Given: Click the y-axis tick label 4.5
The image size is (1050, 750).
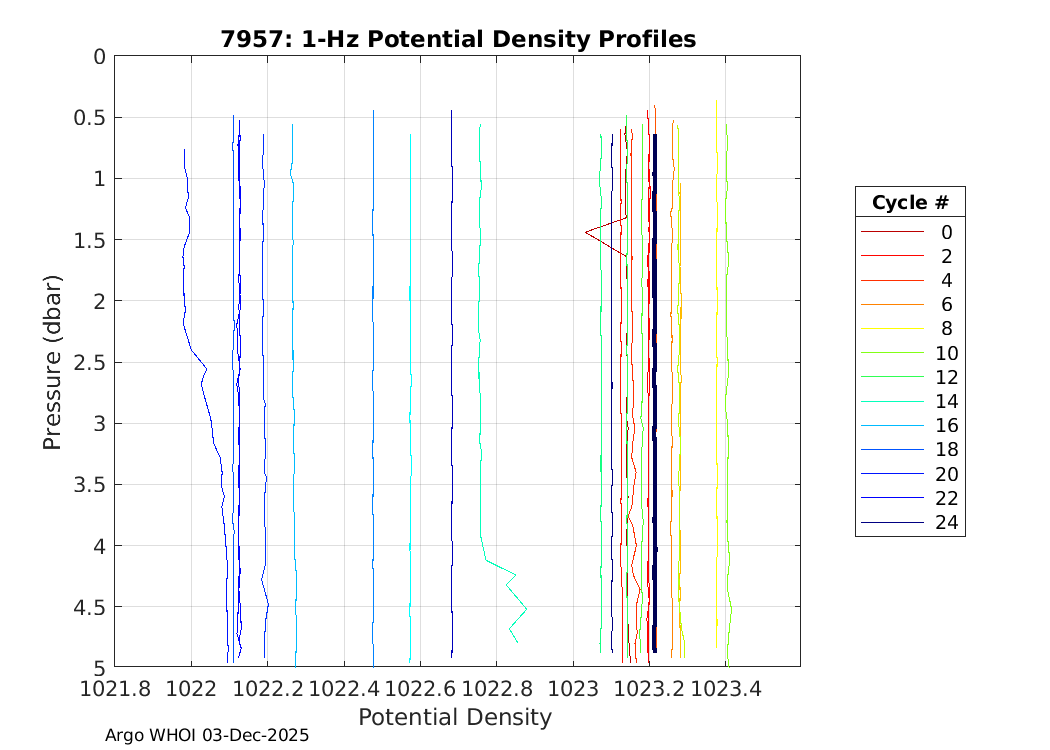Looking at the screenshot, I should point(88,607).
